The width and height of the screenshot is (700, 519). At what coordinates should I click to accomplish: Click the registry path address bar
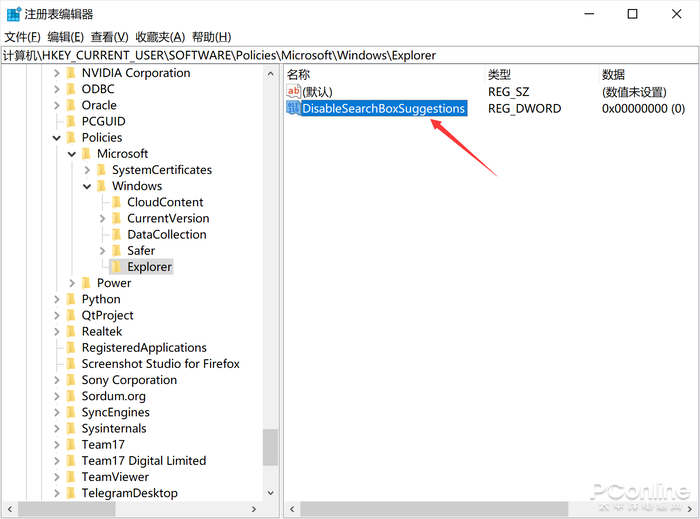[350, 55]
